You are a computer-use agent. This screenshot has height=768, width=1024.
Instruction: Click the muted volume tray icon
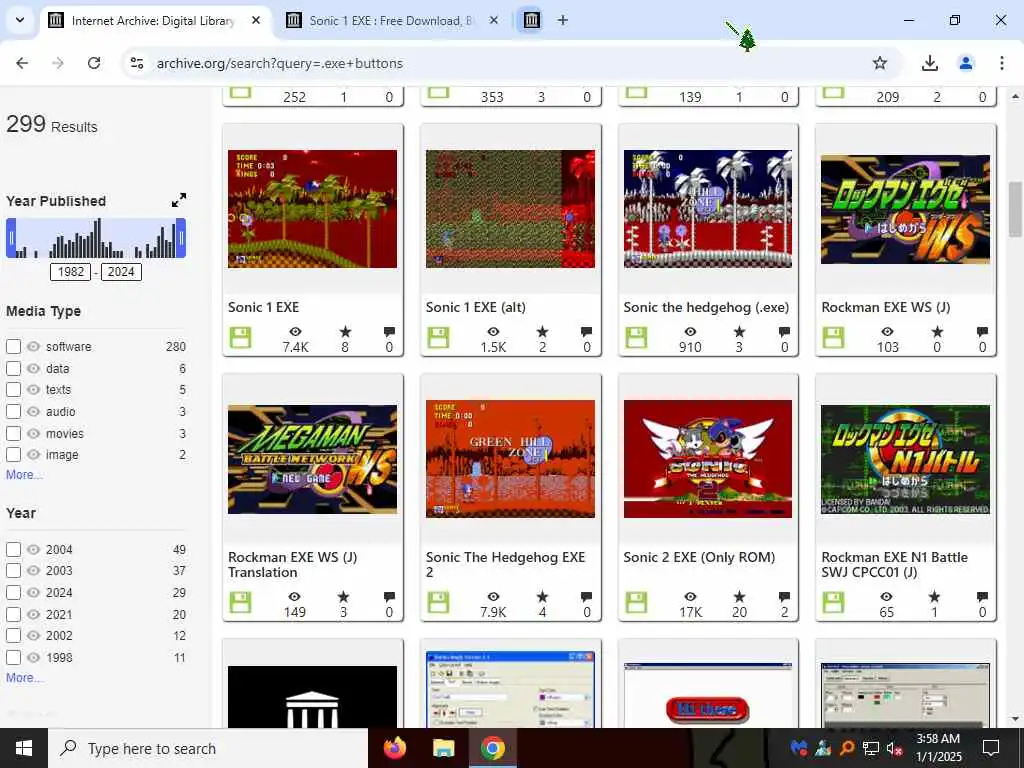coord(894,748)
